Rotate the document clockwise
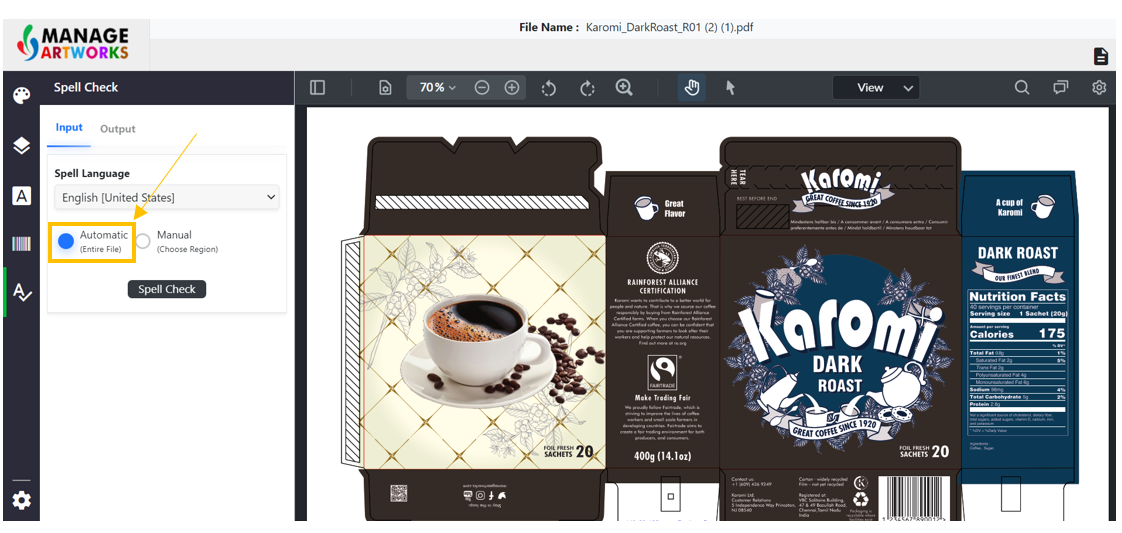This screenshot has width=1122, height=533. point(587,87)
